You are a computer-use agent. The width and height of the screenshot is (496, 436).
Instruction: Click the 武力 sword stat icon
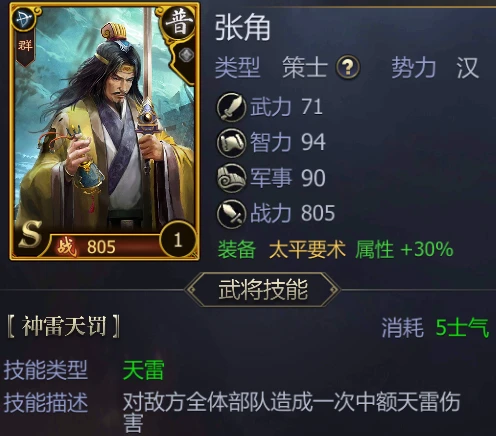point(231,107)
